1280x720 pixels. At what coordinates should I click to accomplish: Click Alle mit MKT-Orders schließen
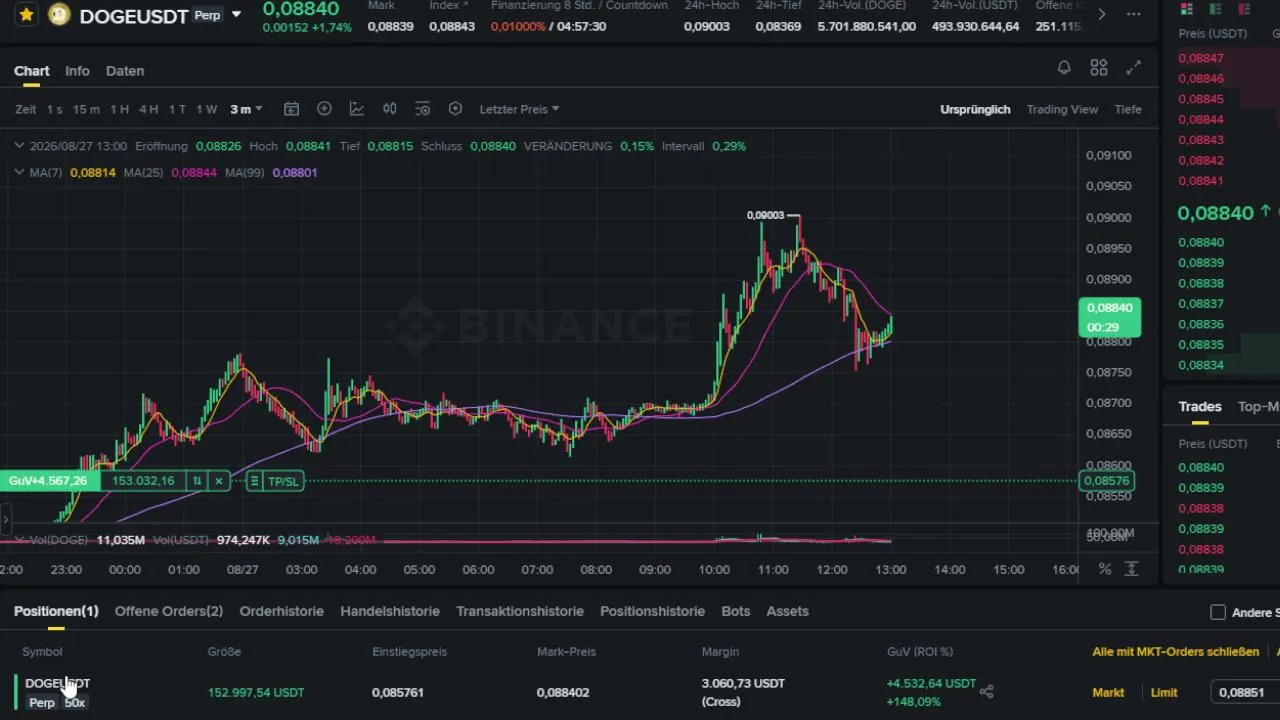(x=1176, y=652)
